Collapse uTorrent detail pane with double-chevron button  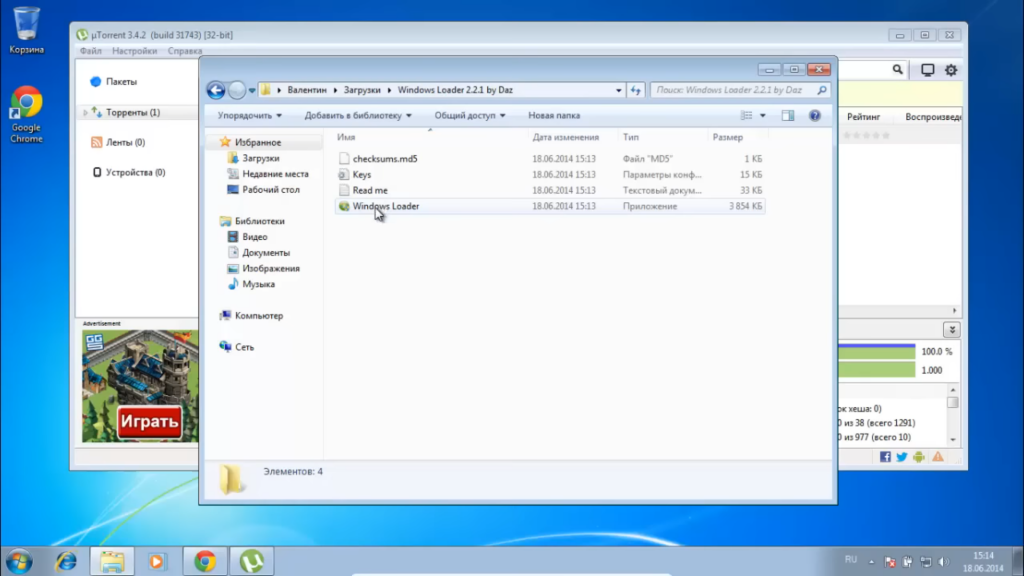(952, 330)
